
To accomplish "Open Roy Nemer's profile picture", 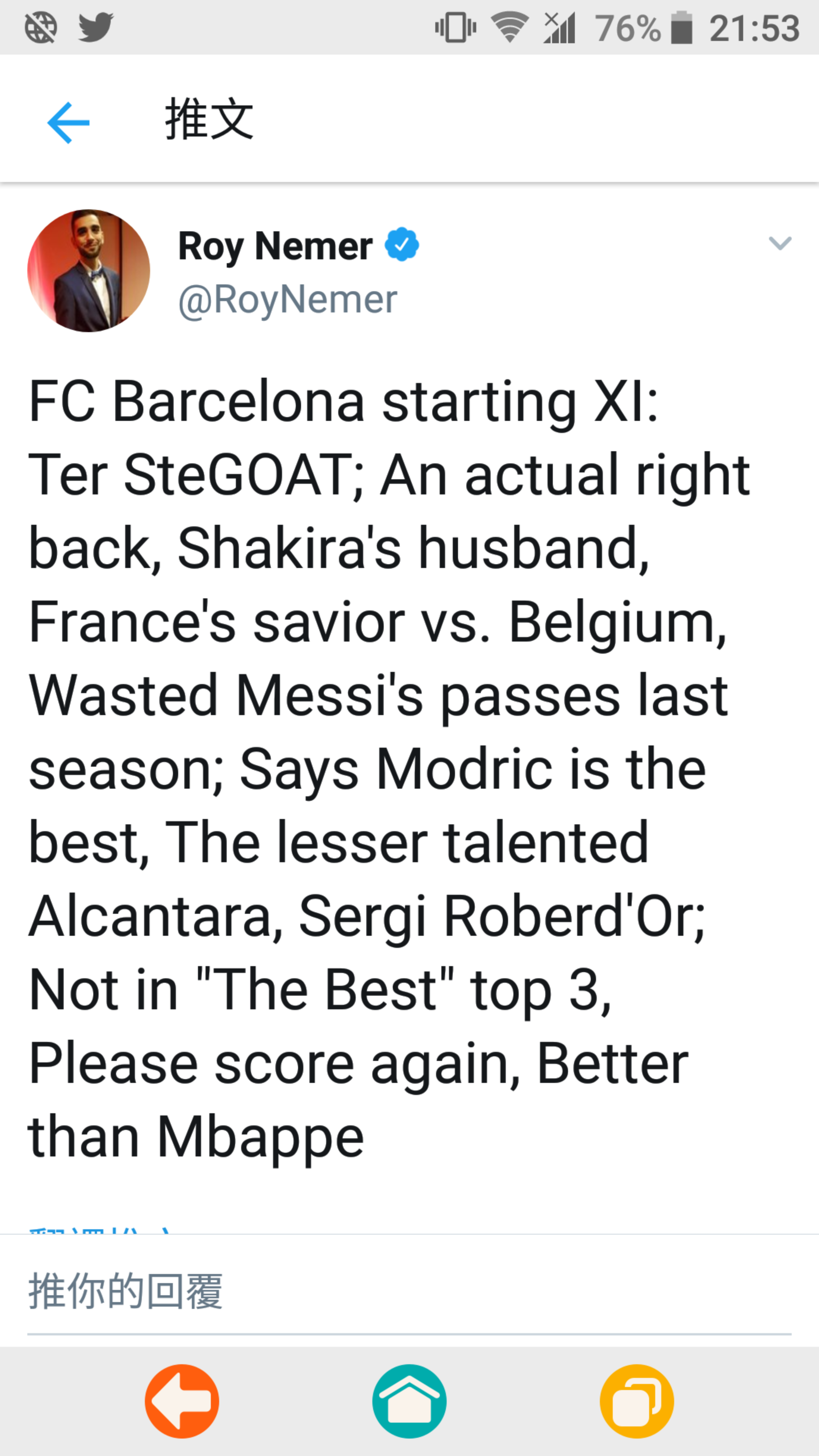I will [89, 270].
